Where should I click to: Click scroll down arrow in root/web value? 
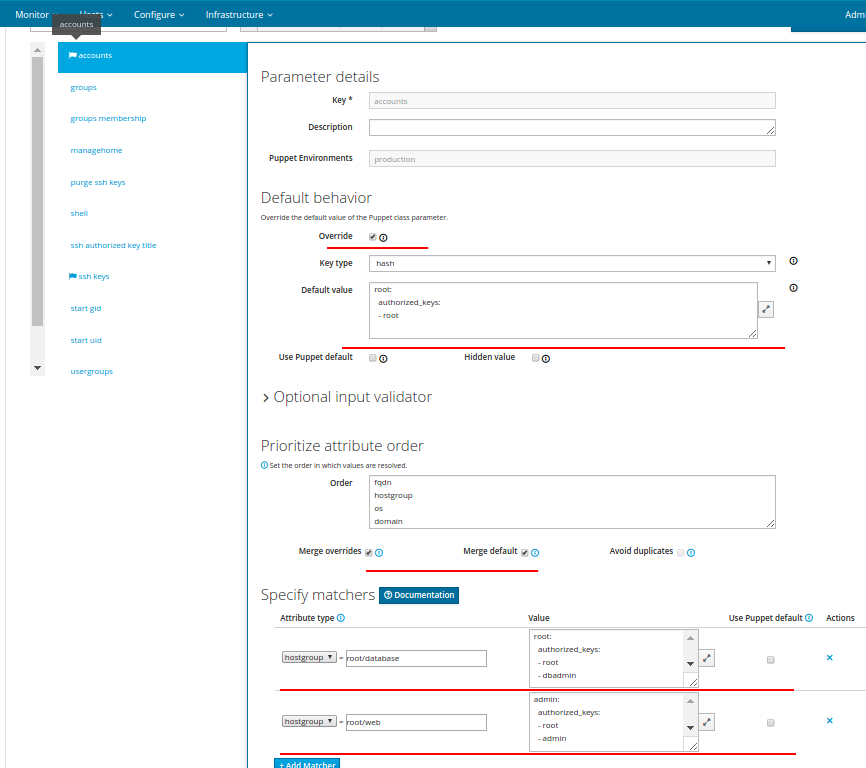[x=690, y=728]
